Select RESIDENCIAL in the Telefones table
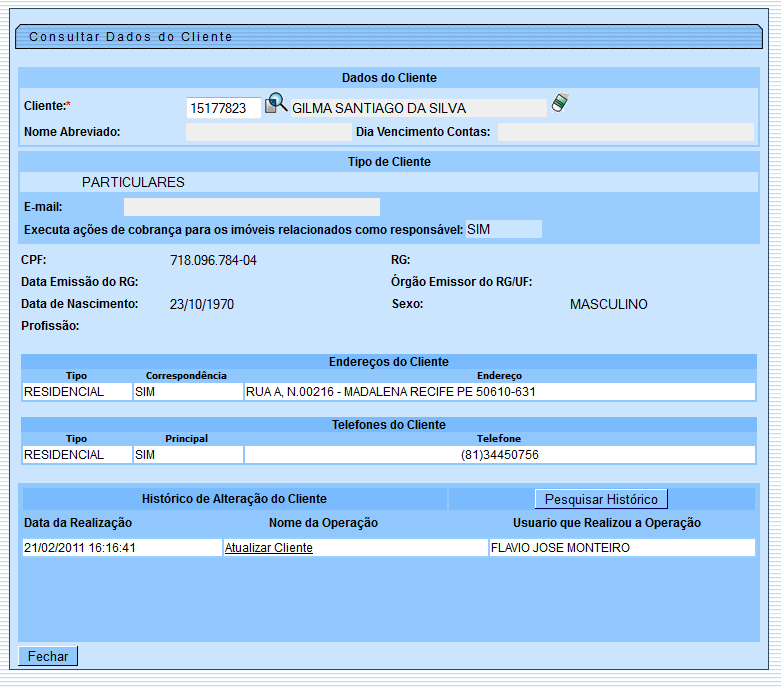781x687 pixels. (x=76, y=455)
